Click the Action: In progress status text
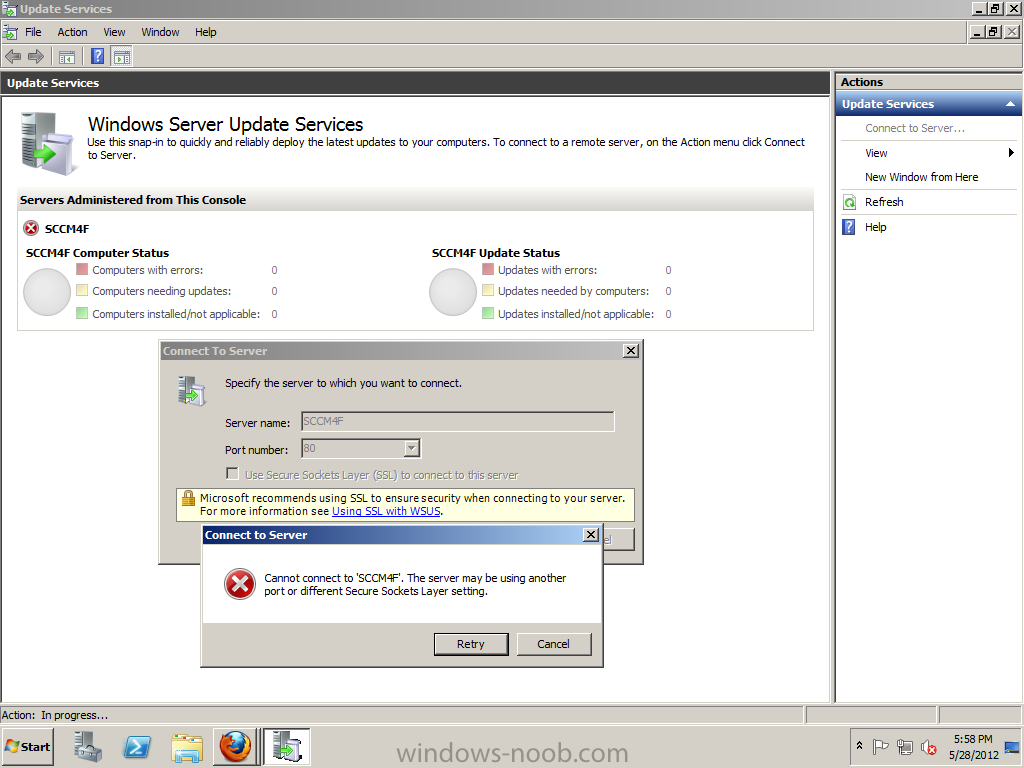The image size is (1024, 768). [x=55, y=715]
